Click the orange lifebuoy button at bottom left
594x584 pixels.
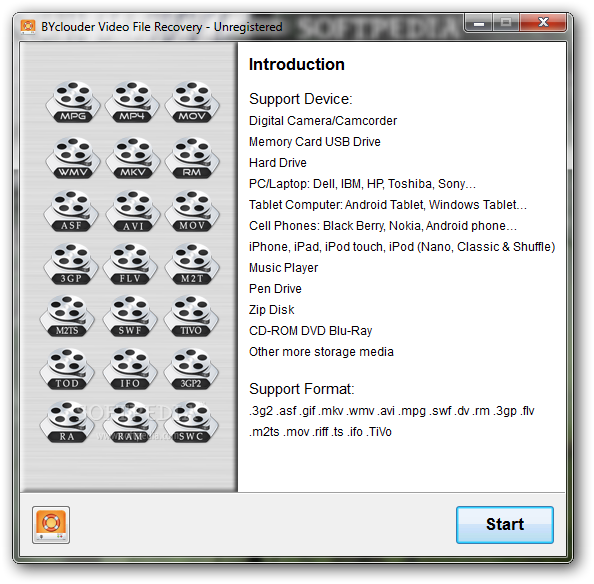(x=51, y=525)
